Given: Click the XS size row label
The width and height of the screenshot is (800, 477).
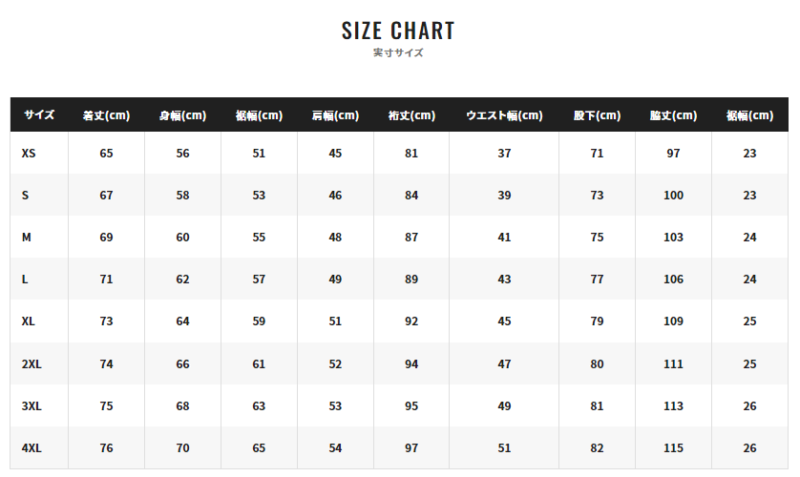Looking at the screenshot, I should [28, 153].
